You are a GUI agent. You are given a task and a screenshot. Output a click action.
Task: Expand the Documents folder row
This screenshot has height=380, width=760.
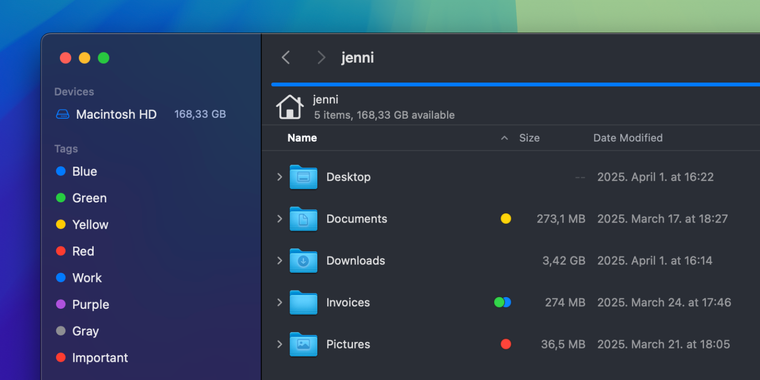click(x=279, y=219)
